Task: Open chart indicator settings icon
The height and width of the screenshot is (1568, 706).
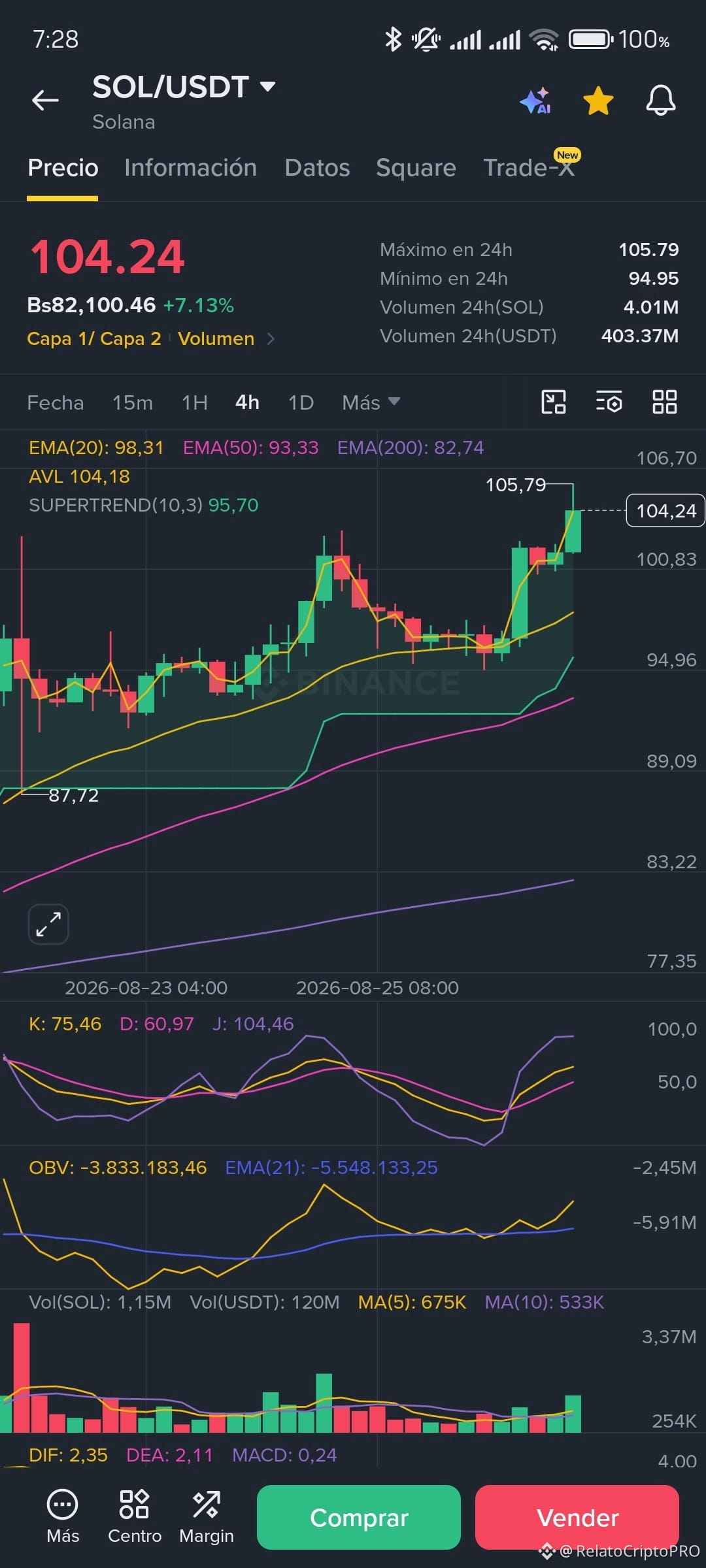Action: pos(609,402)
